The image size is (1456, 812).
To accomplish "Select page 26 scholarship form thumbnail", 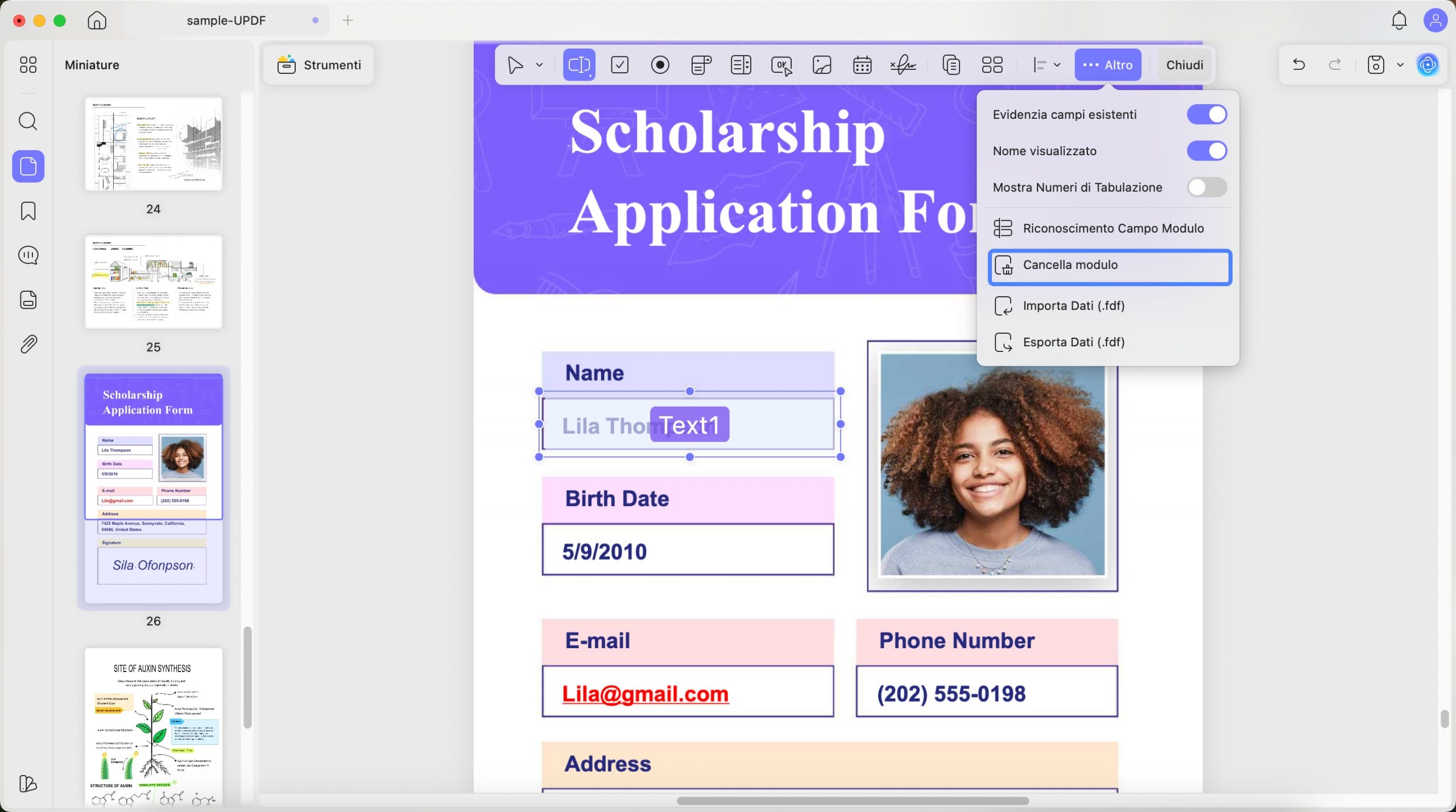I will [154, 488].
